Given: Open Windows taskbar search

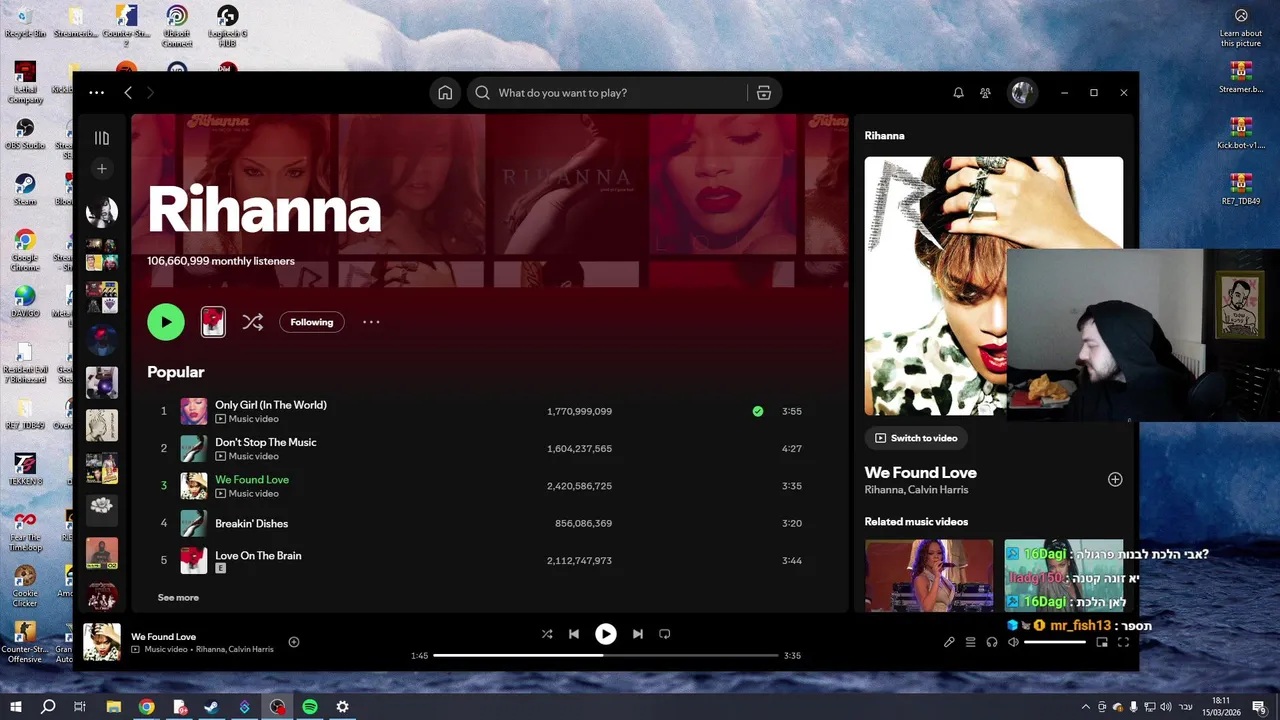Looking at the screenshot, I should tap(48, 707).
